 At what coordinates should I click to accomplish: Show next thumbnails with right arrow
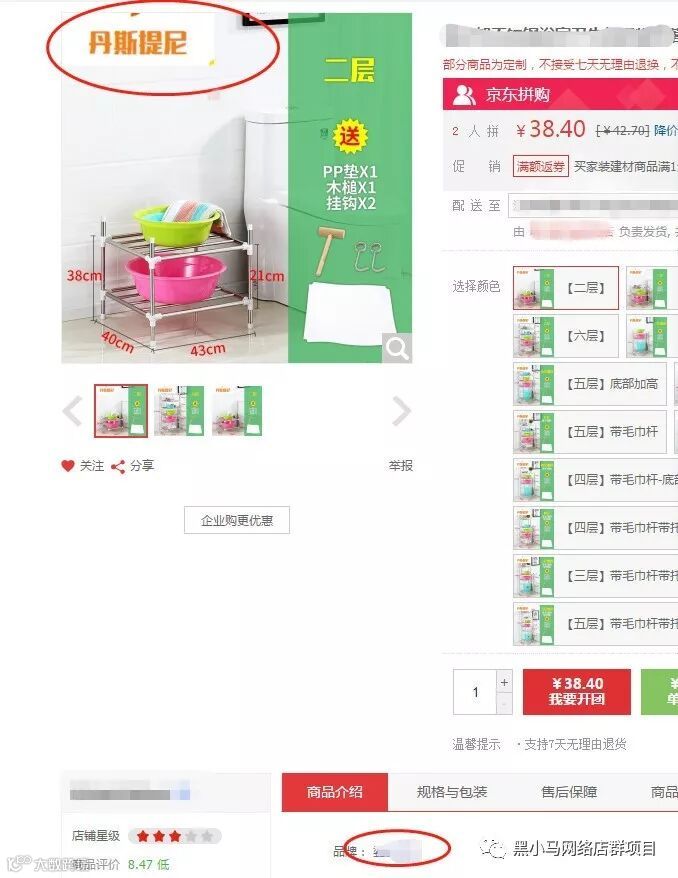point(401,411)
